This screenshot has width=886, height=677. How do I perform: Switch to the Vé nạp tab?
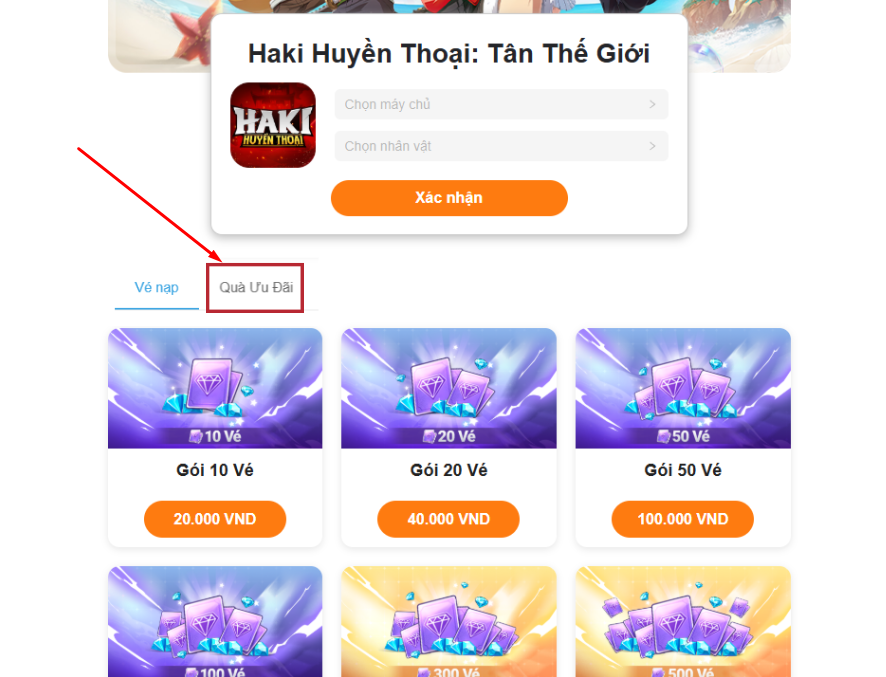tap(157, 288)
